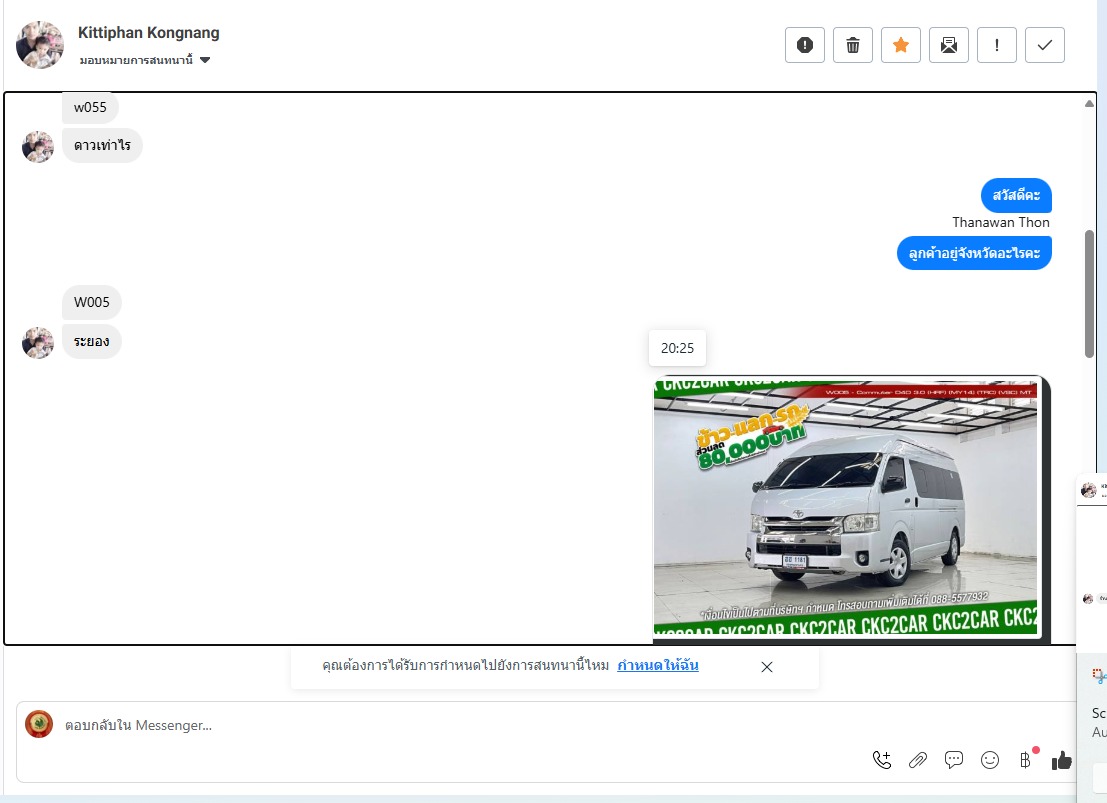Click the customer avatar beside ดาวเท่าไร message

pyautogui.click(x=38, y=147)
